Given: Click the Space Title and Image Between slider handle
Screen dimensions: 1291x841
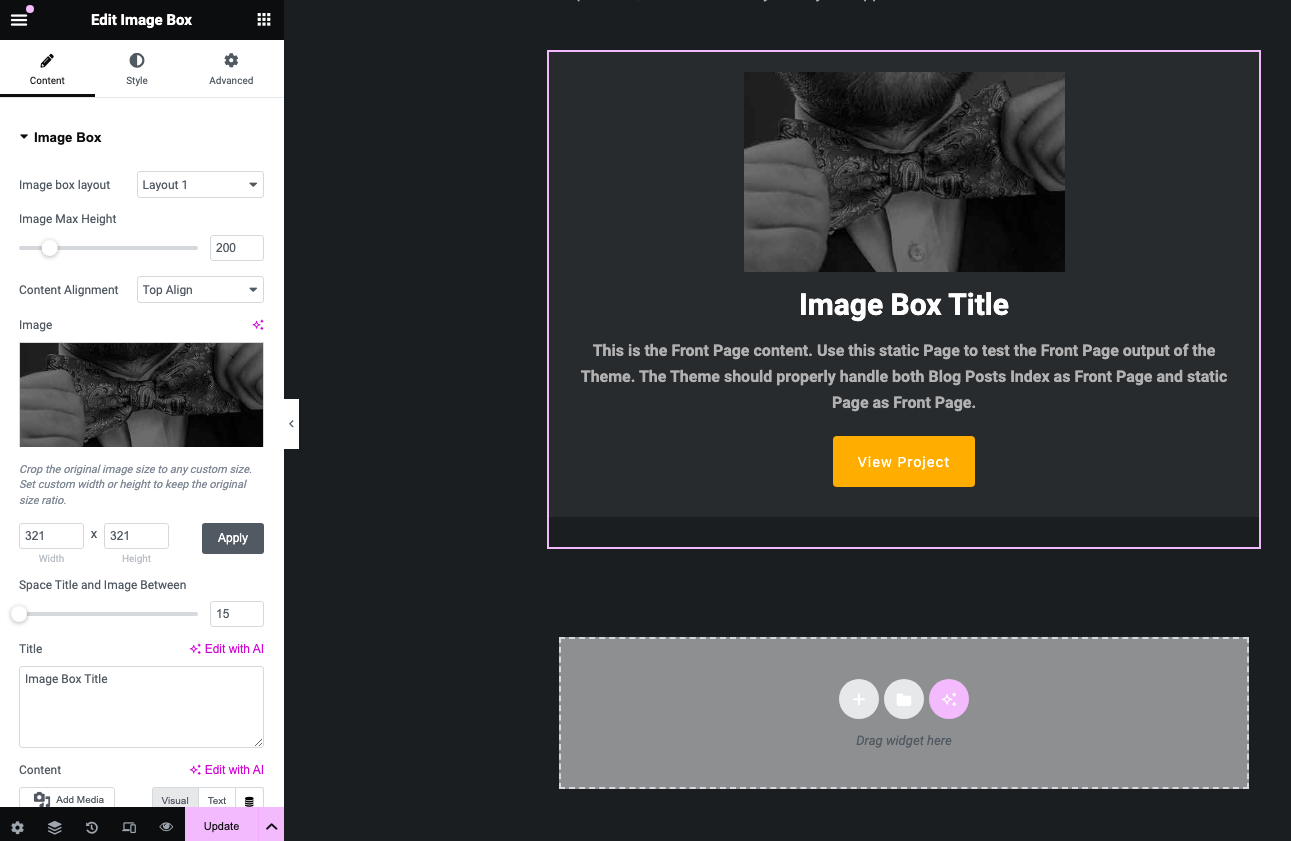Looking at the screenshot, I should pyautogui.click(x=19, y=614).
